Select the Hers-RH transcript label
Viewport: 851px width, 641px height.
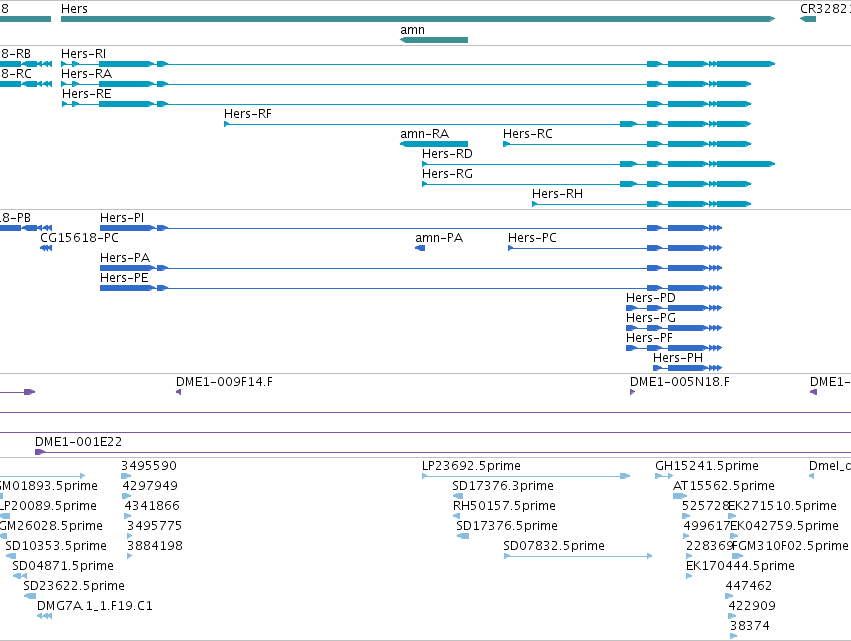[557, 194]
